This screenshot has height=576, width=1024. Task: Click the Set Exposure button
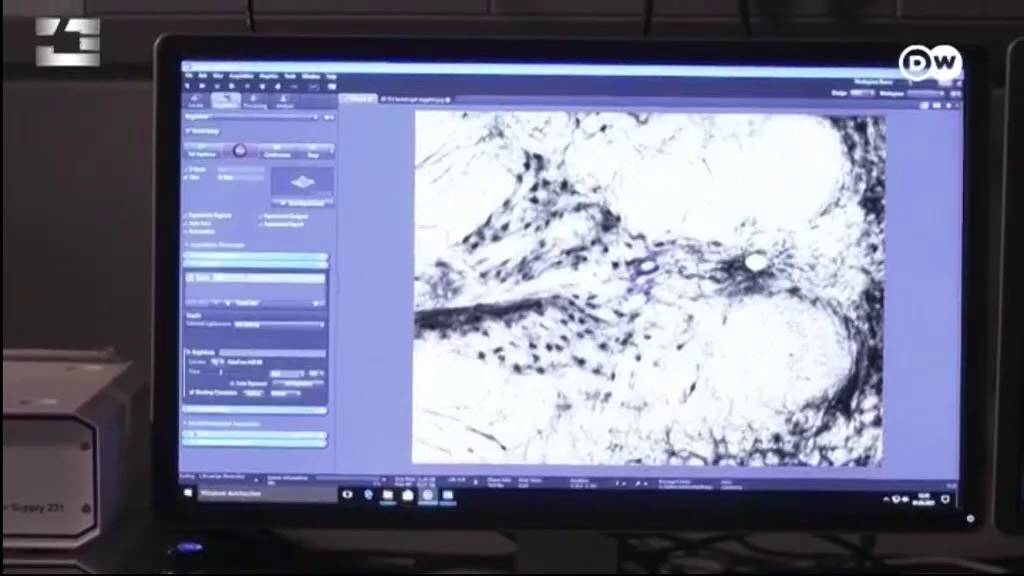[x=203, y=152]
